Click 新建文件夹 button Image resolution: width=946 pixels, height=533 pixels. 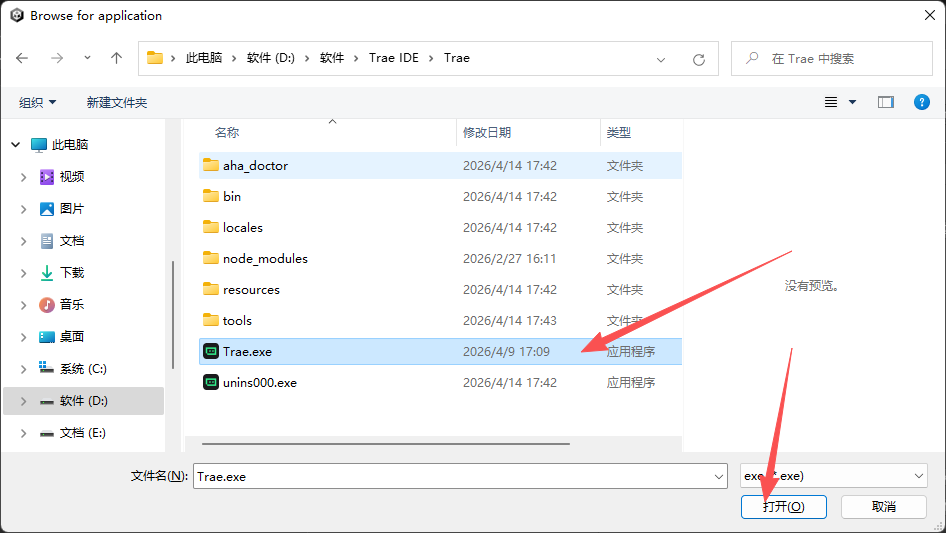pyautogui.click(x=116, y=103)
